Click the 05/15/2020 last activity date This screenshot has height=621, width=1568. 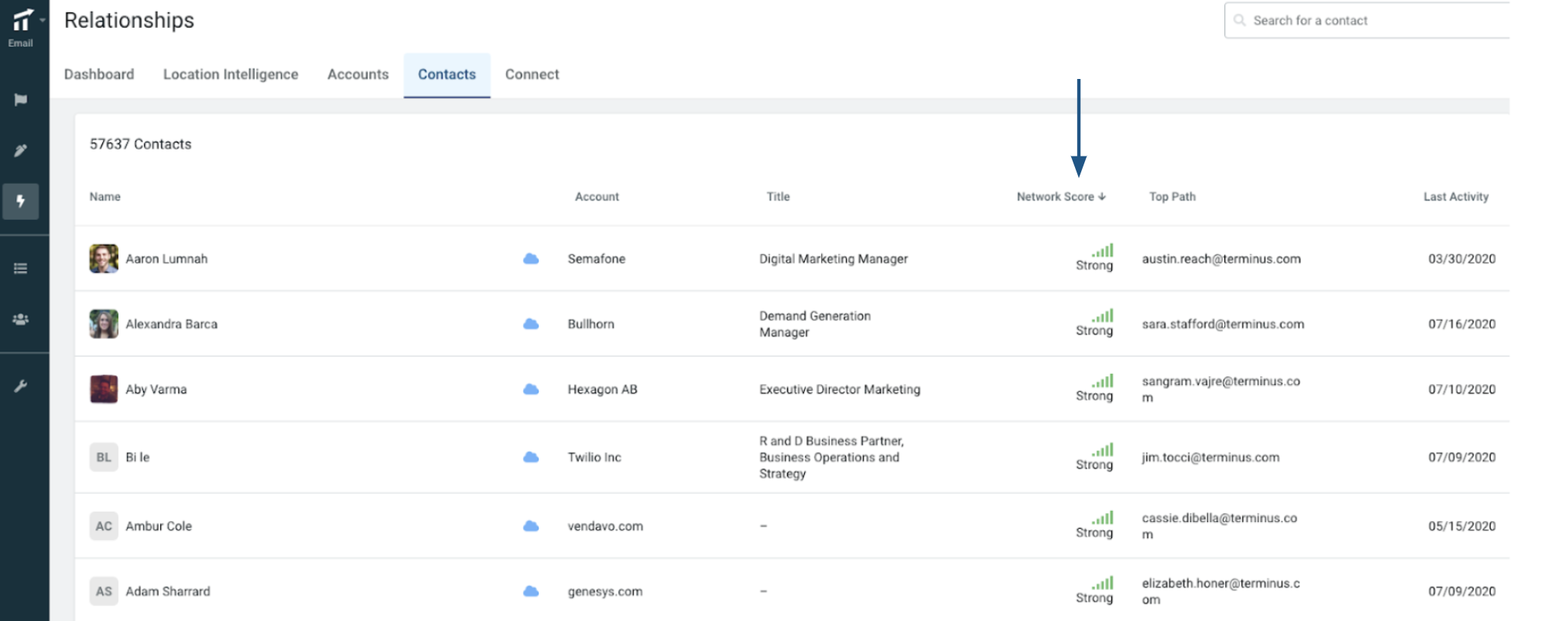point(1461,526)
